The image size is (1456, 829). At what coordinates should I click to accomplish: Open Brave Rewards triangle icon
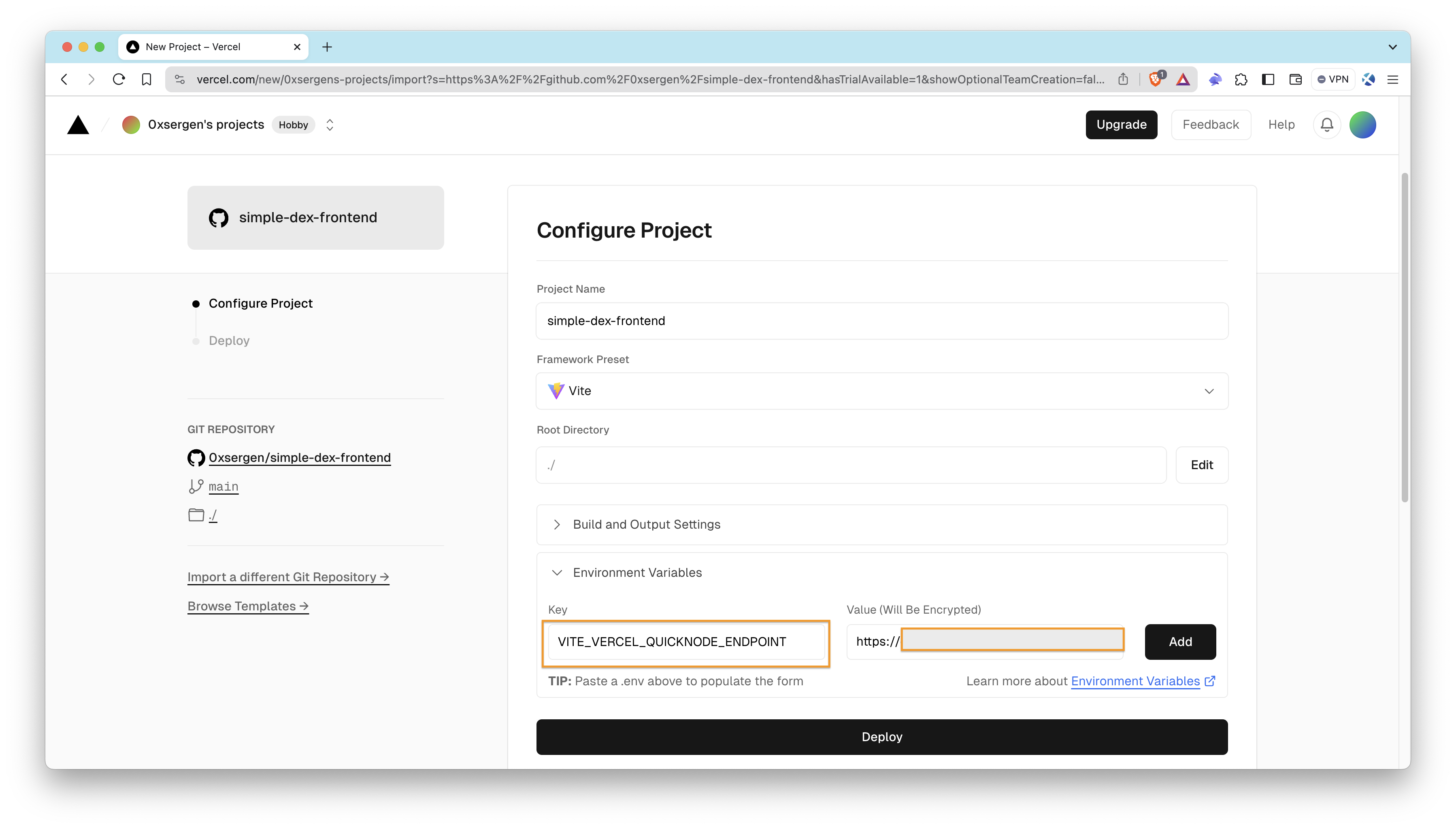point(1183,79)
